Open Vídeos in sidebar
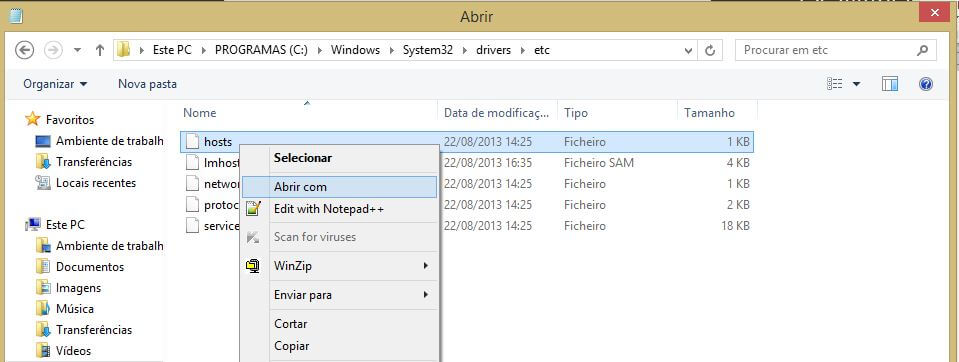The height and width of the screenshot is (362, 959). tap(73, 350)
